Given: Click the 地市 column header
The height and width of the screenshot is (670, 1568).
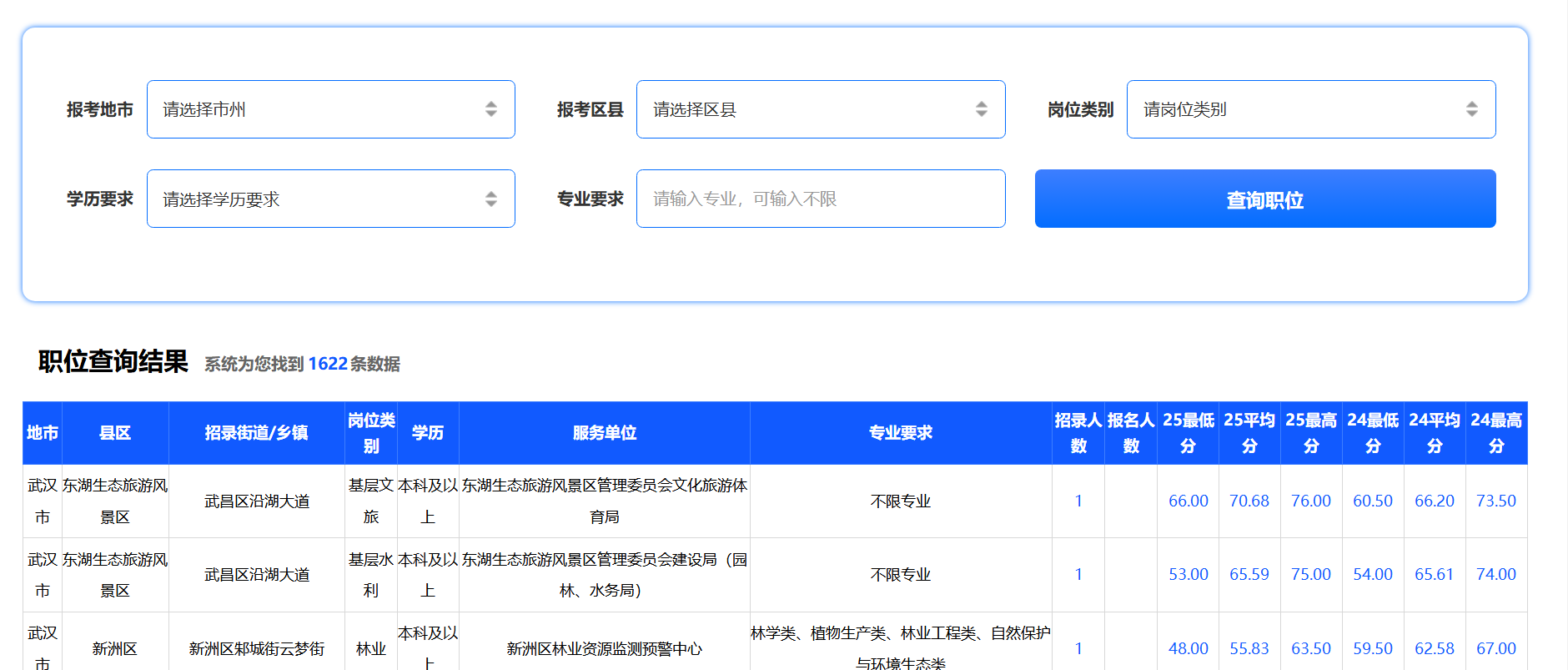Looking at the screenshot, I should [43, 433].
